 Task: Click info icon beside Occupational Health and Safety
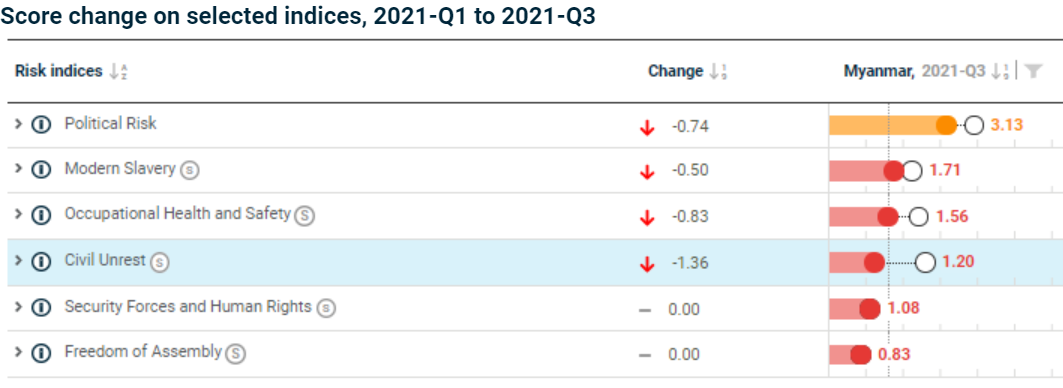pyautogui.click(x=41, y=215)
